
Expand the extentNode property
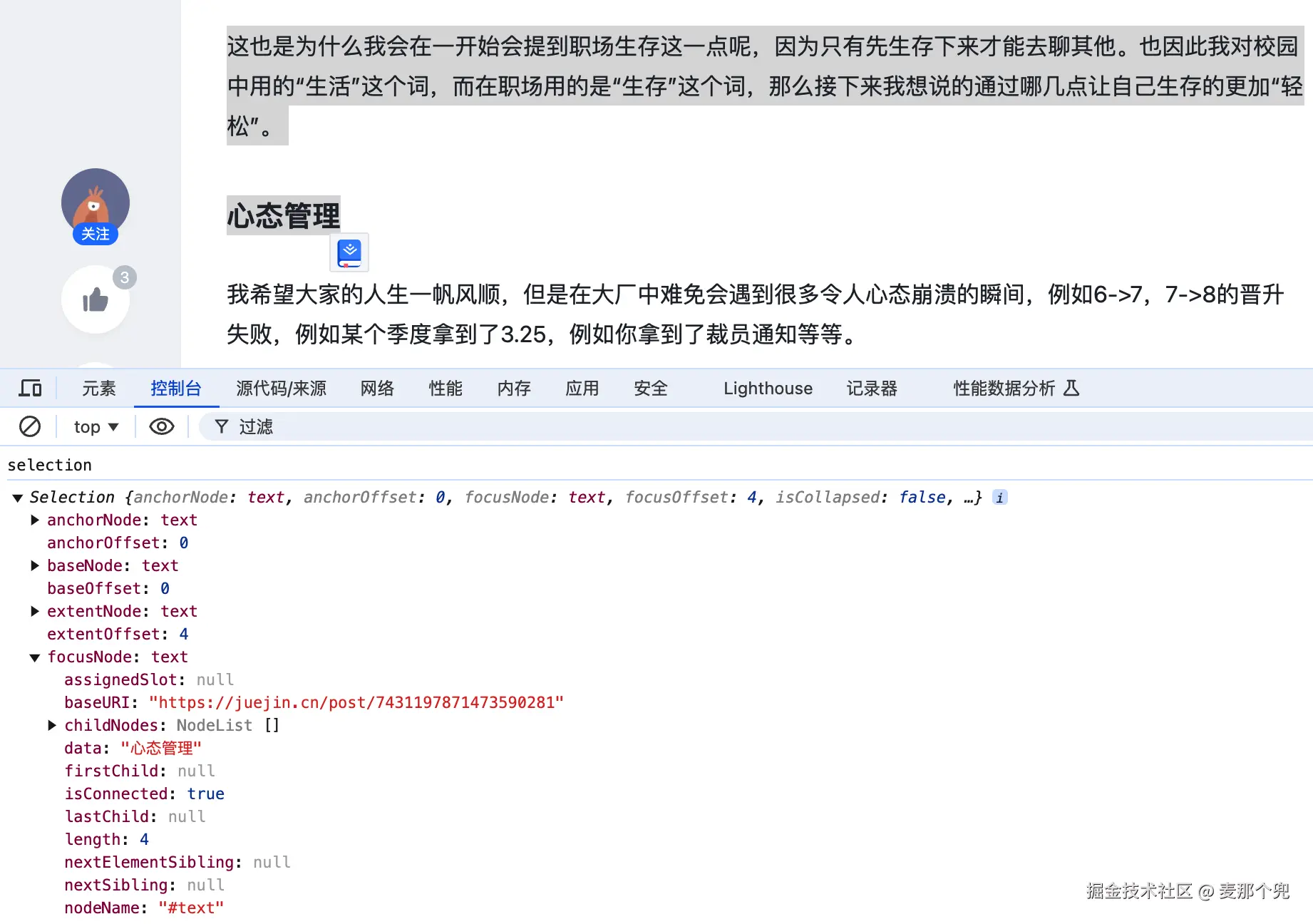click(35, 611)
